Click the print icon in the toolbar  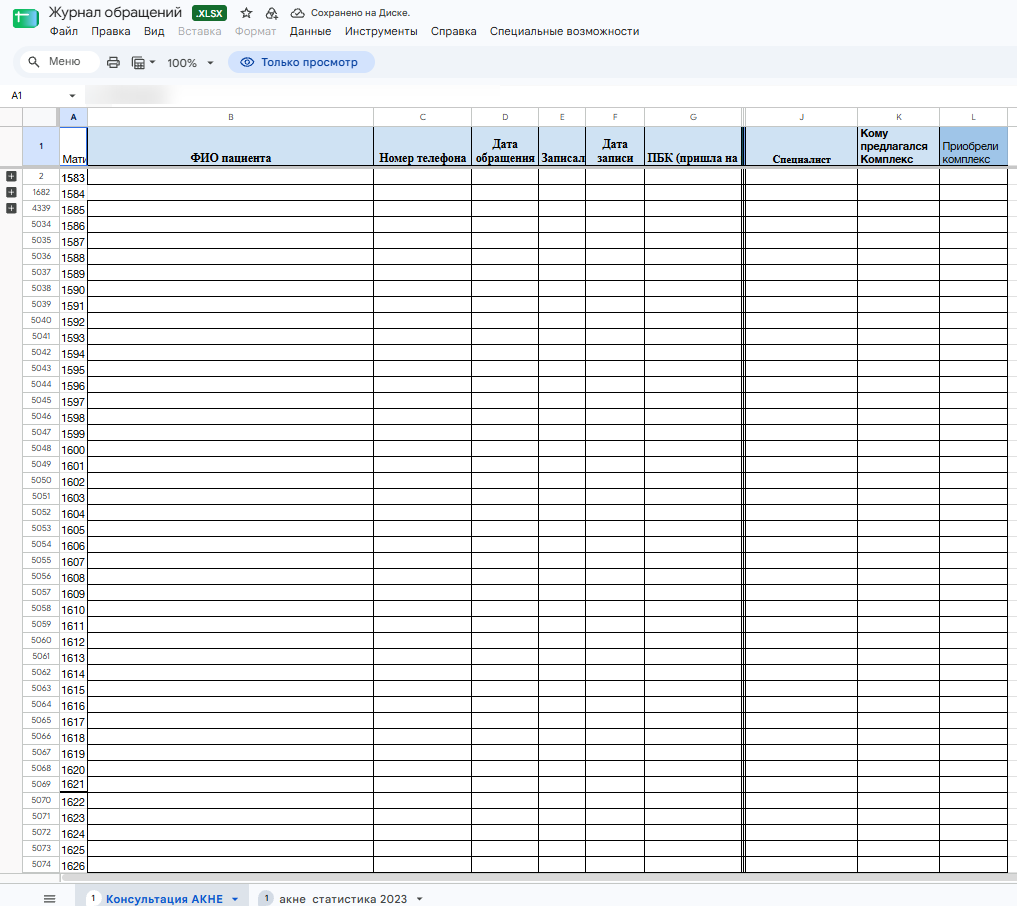click(114, 62)
